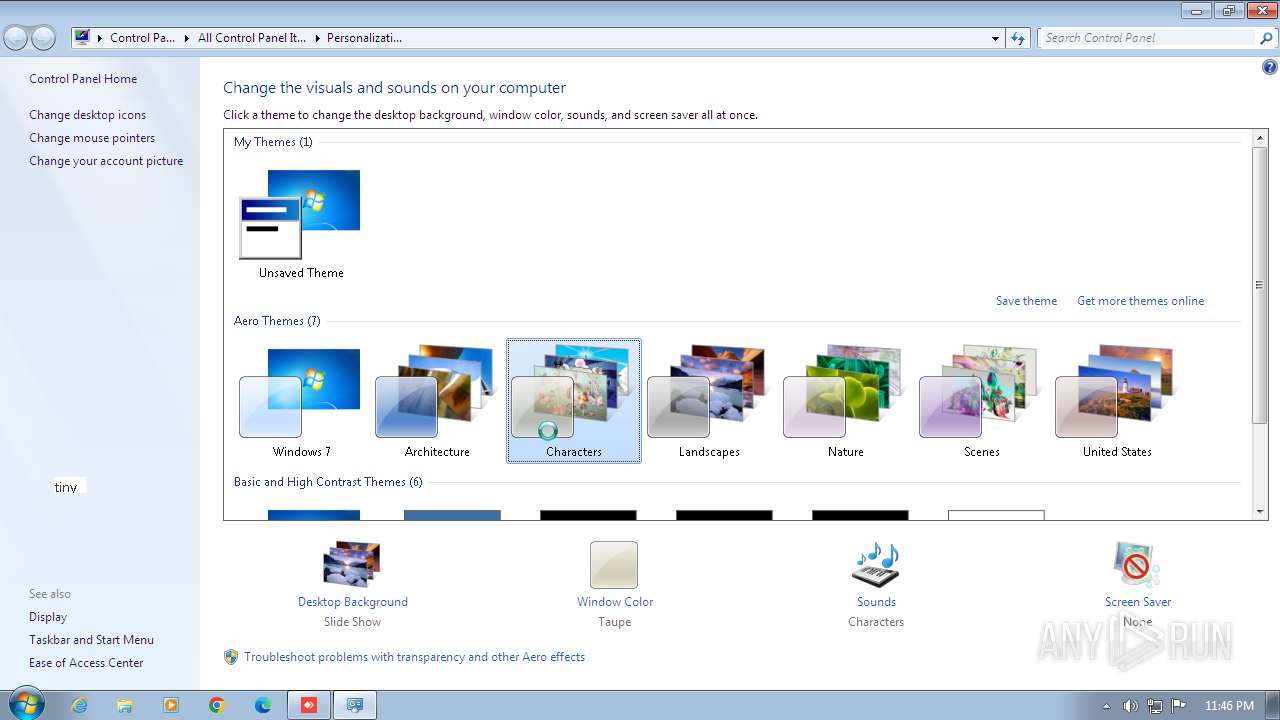The image size is (1280, 720).
Task: Select the Landscapes theme
Action: pos(709,401)
